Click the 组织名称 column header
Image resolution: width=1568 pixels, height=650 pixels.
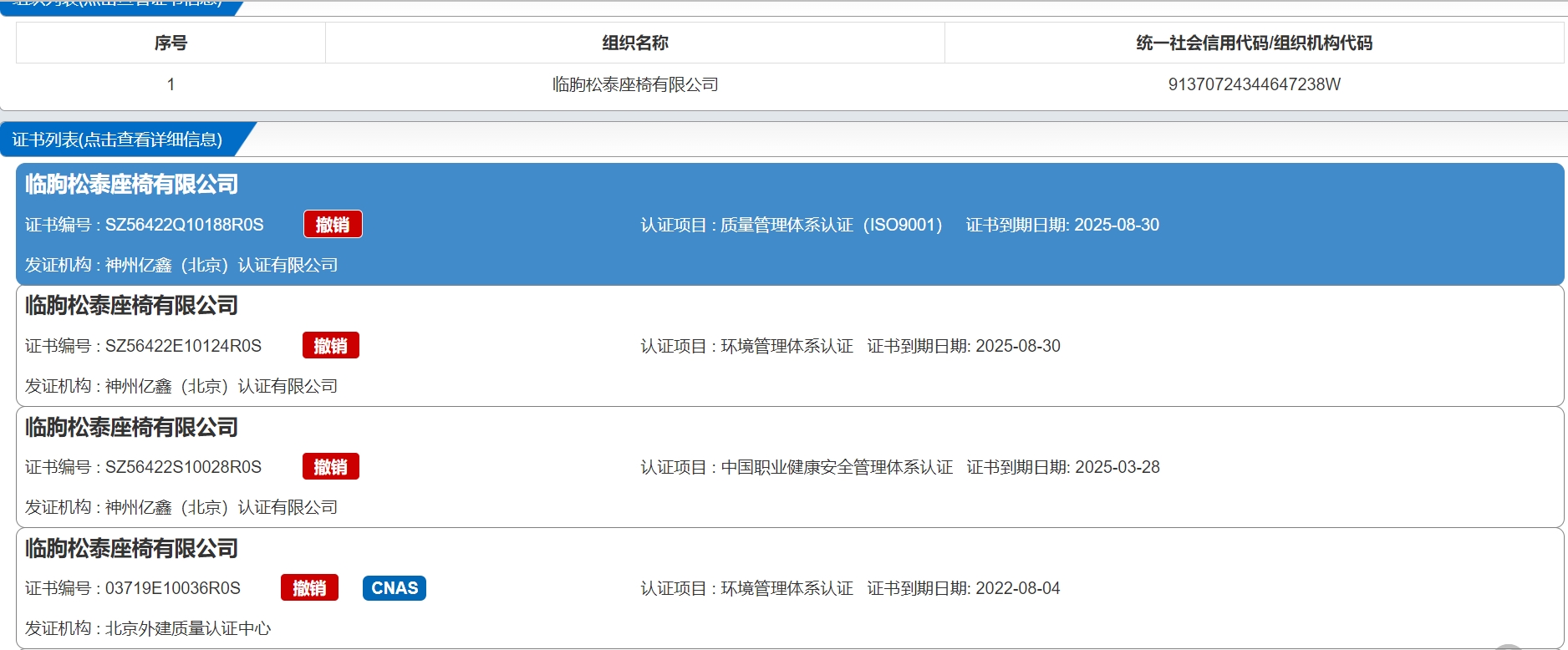635,43
